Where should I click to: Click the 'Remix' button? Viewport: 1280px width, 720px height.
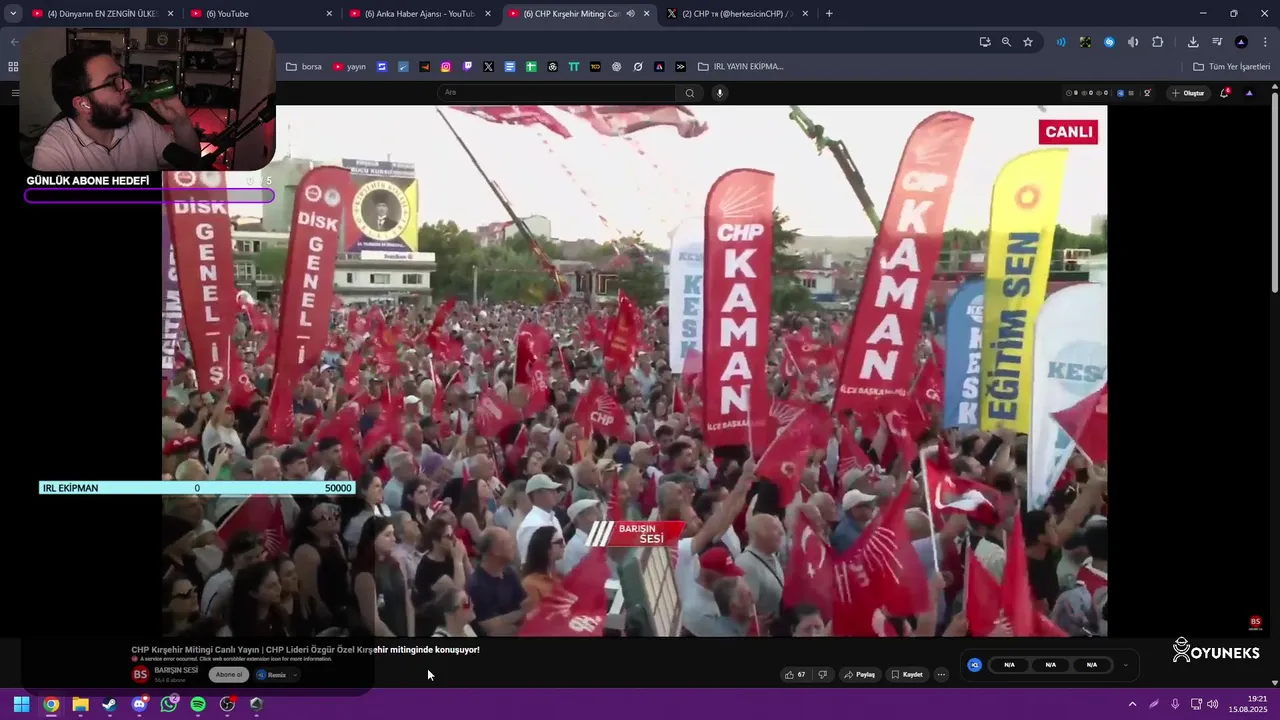(273, 675)
